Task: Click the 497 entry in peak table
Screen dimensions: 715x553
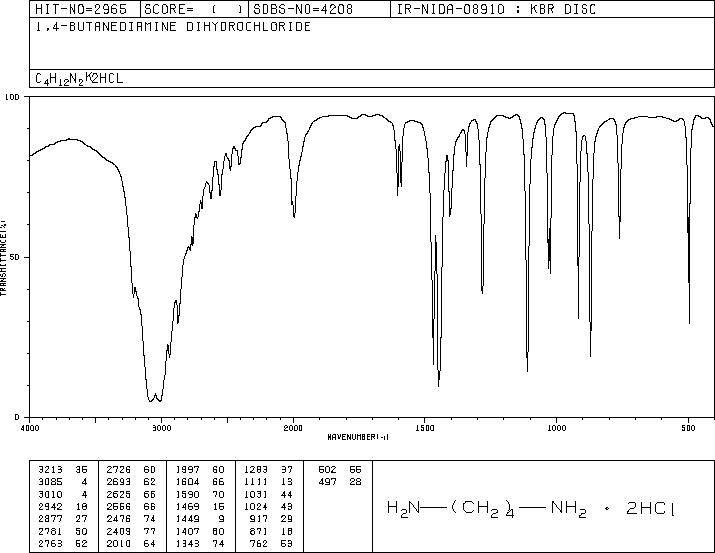Action: 327,481
